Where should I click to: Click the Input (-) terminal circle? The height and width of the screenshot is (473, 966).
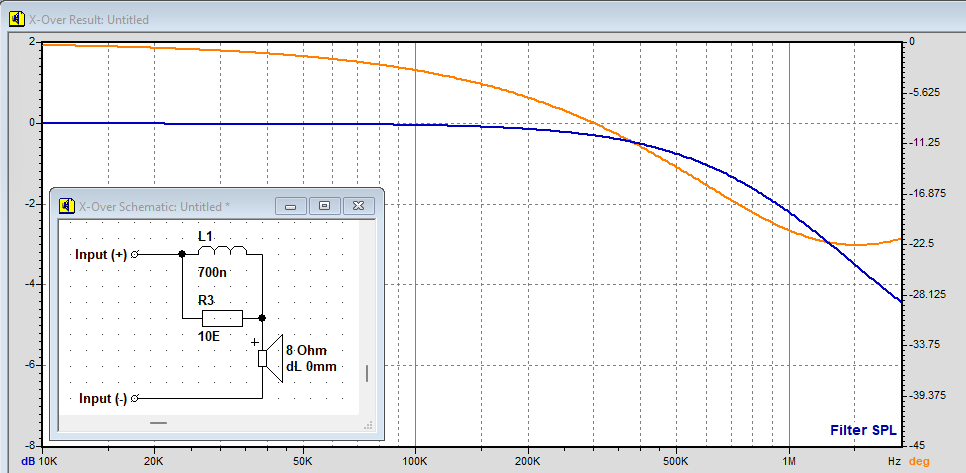tap(135, 398)
